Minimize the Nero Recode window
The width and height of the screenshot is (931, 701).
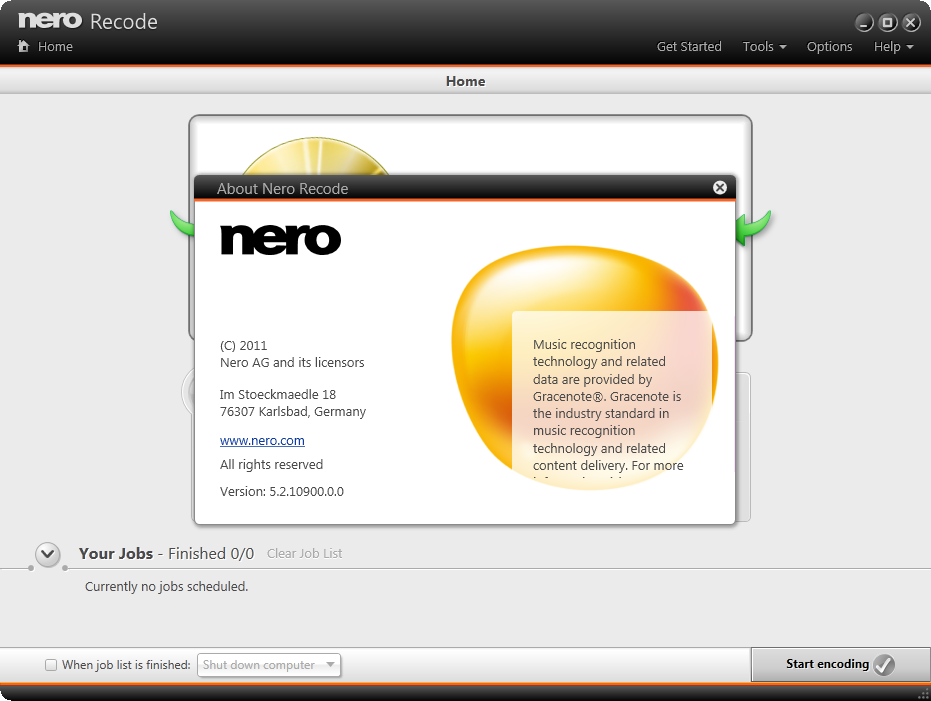tap(864, 23)
